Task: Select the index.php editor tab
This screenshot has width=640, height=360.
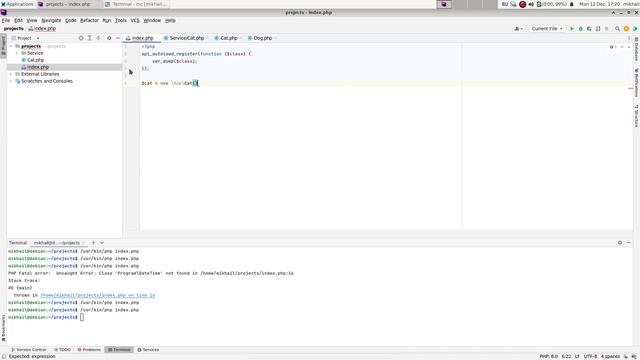Action: point(142,38)
